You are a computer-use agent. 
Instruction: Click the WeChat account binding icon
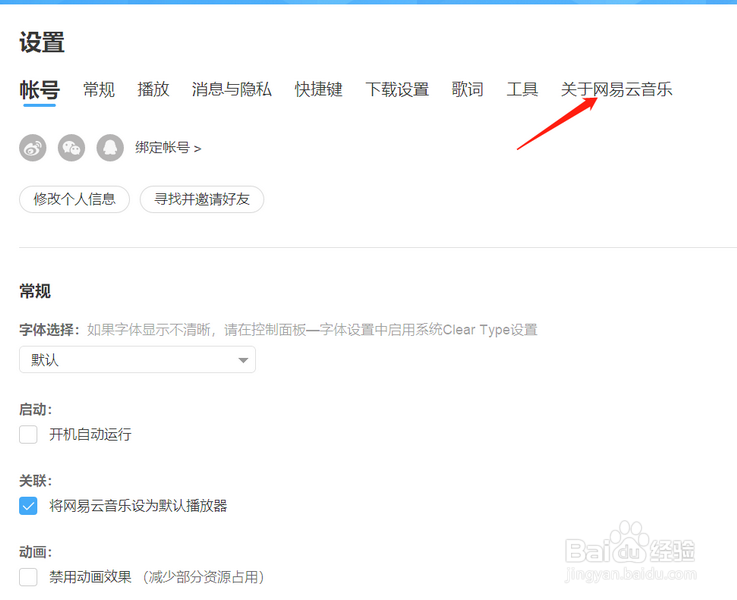[71, 148]
